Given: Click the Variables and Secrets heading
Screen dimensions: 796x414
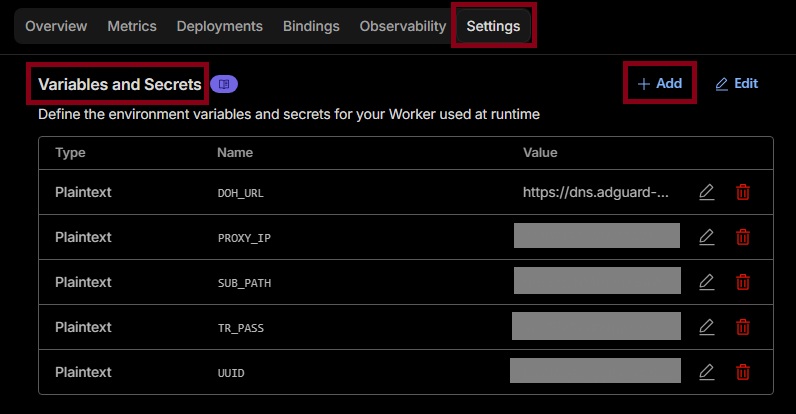Looking at the screenshot, I should [120, 84].
